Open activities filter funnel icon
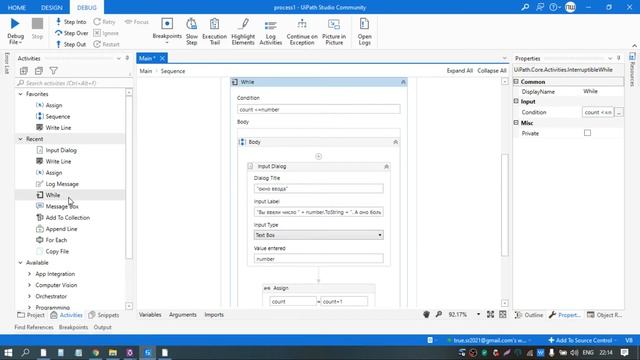 (x=53, y=71)
